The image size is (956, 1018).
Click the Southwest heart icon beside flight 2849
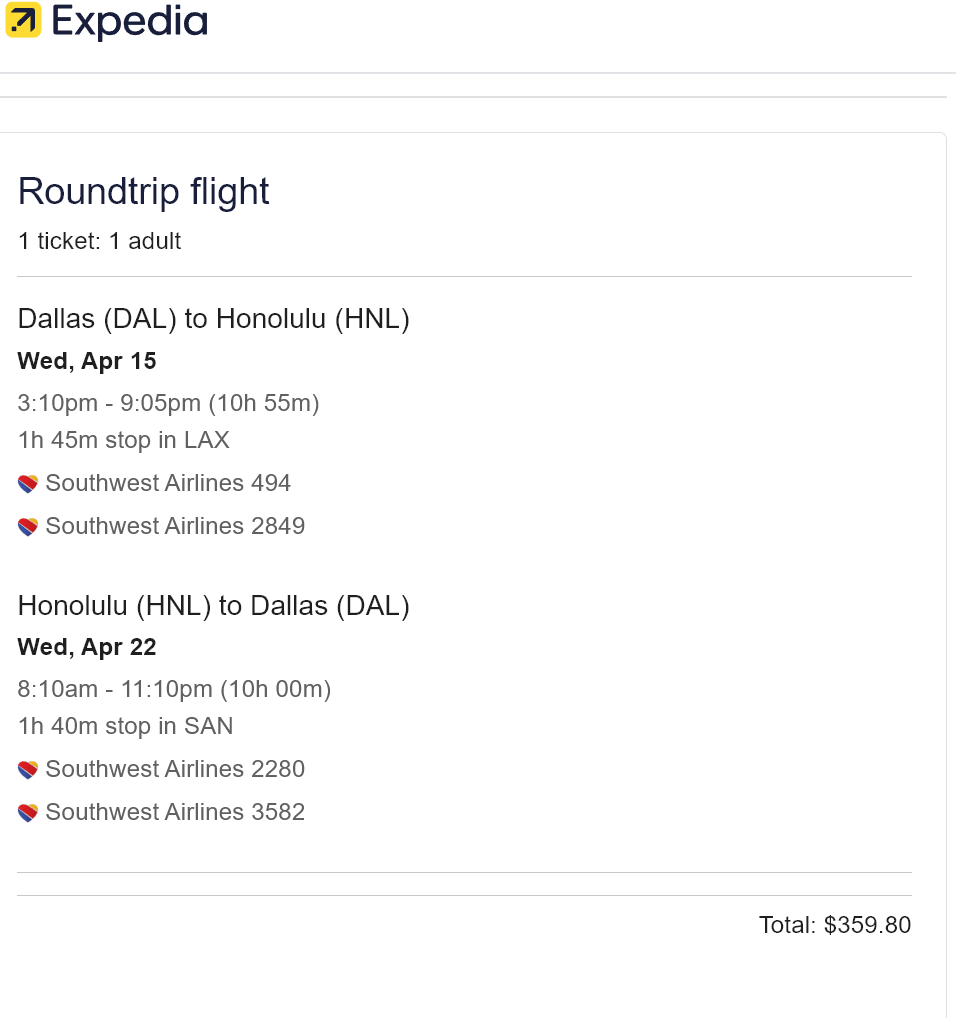pos(28,527)
